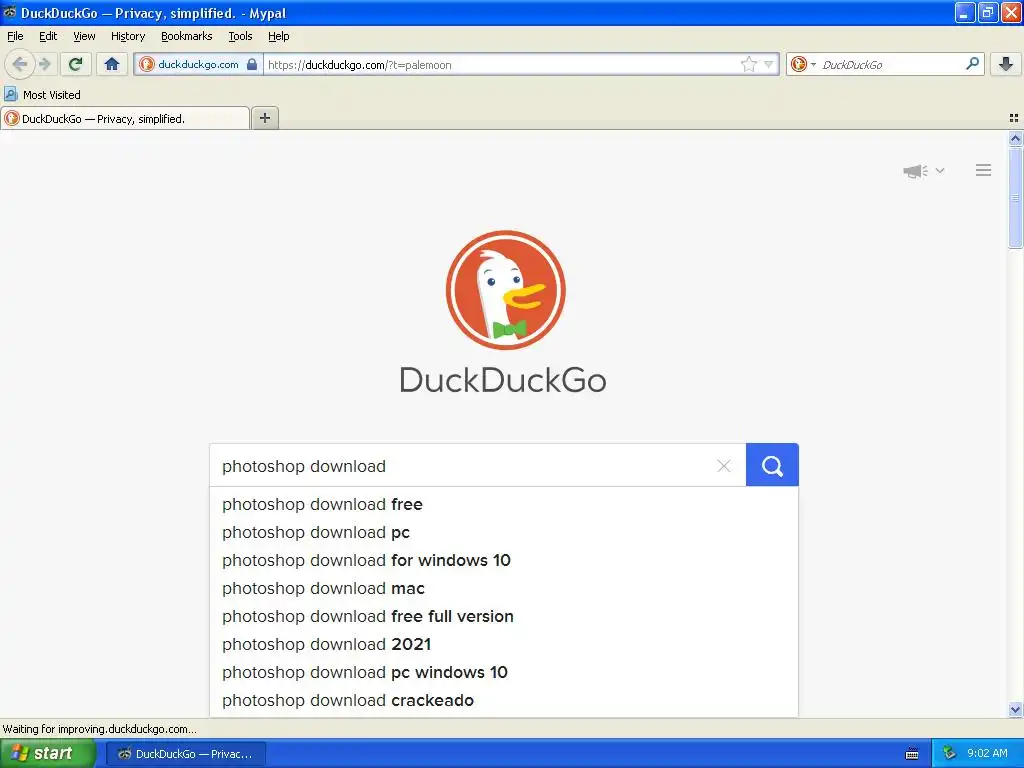The height and width of the screenshot is (768, 1024).
Task: Click the magnifier in the browser search box
Action: [x=972, y=63]
